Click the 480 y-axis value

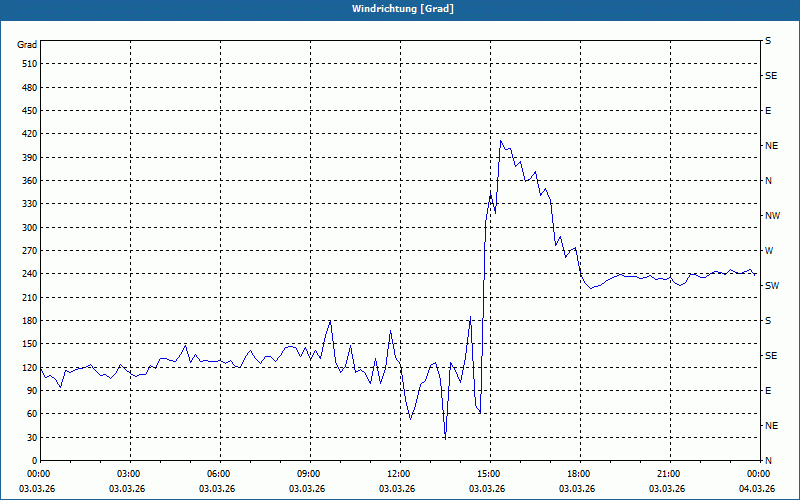[29, 88]
